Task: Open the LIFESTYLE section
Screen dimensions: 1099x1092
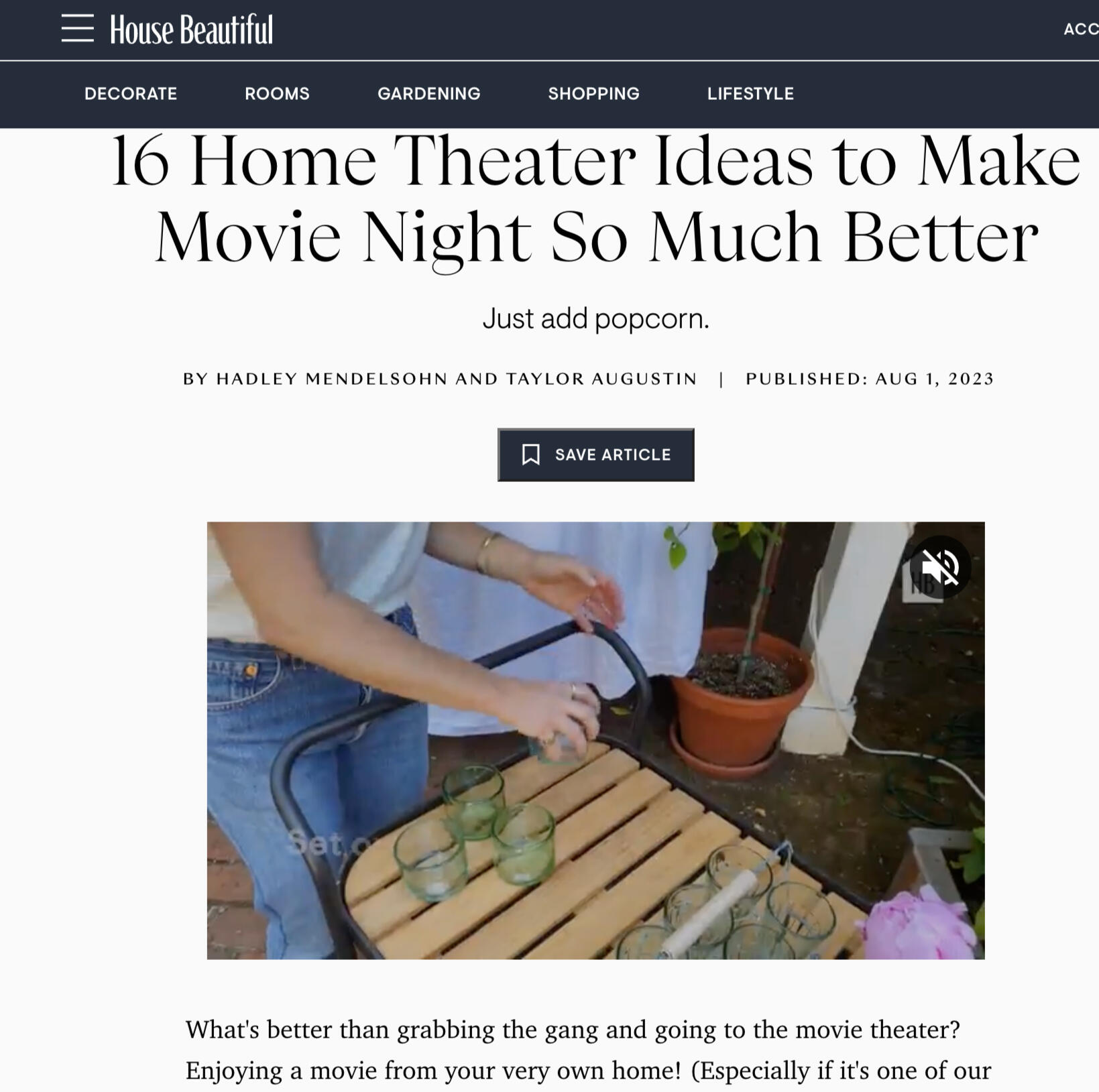Action: point(750,93)
